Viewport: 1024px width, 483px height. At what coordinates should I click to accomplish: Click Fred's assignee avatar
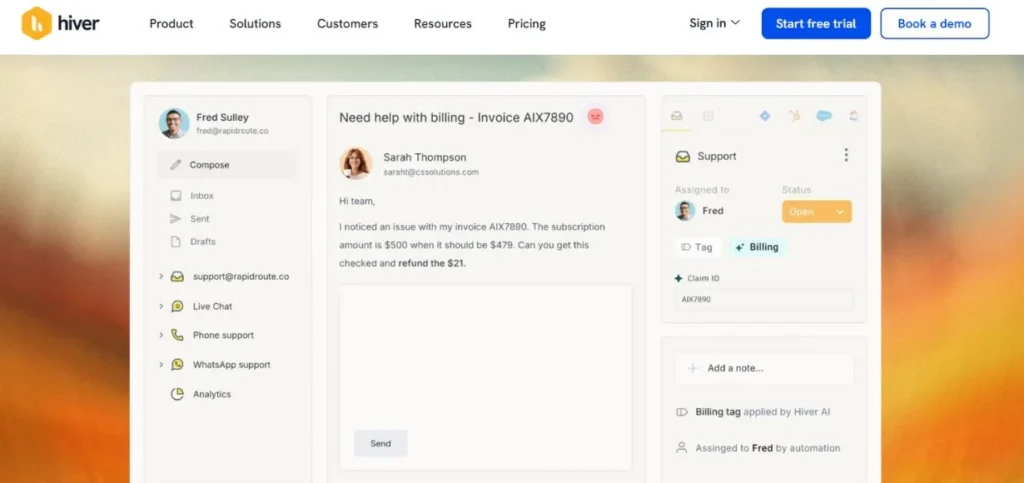pyautogui.click(x=685, y=211)
